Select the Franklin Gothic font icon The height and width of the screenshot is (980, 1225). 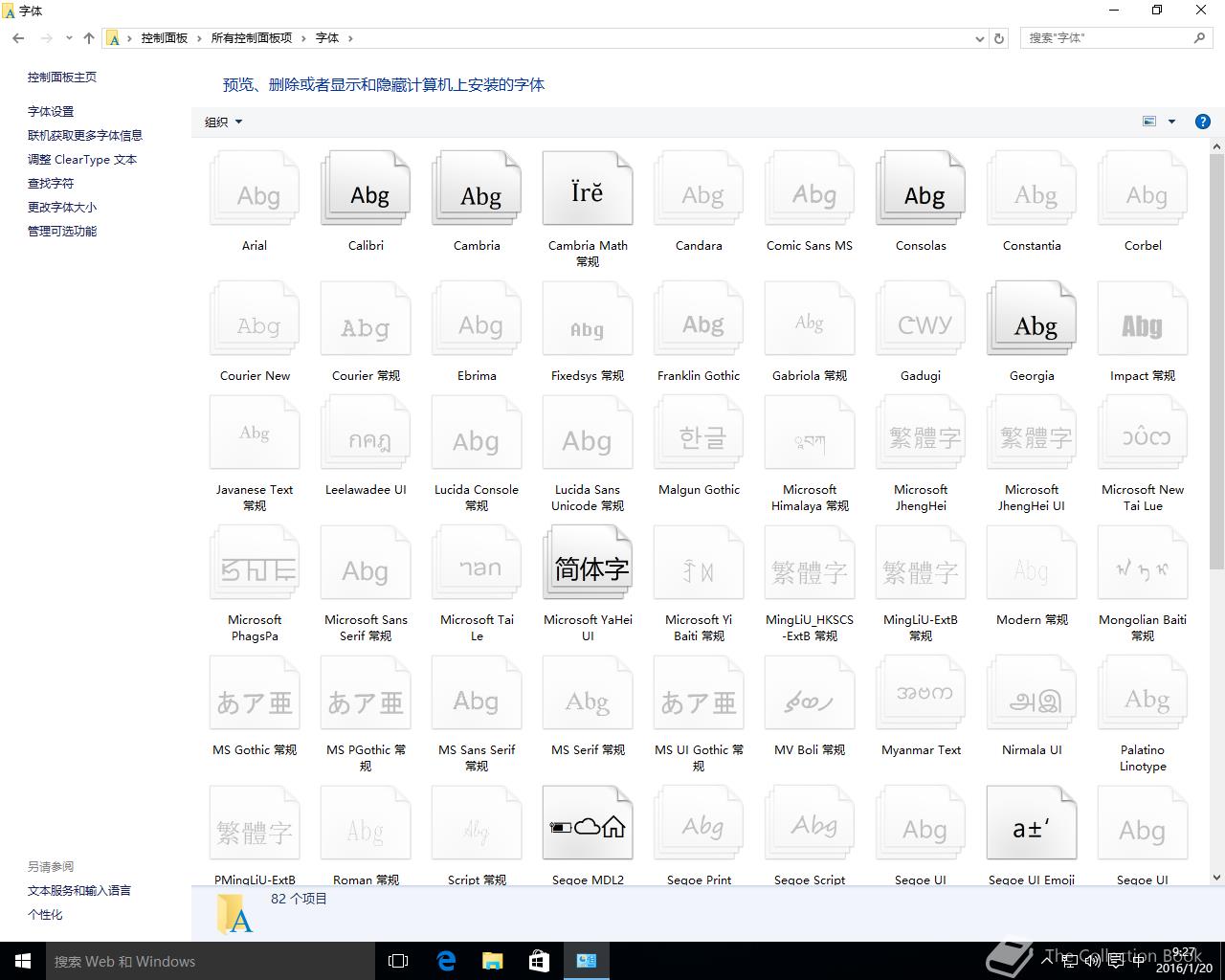tap(699, 319)
